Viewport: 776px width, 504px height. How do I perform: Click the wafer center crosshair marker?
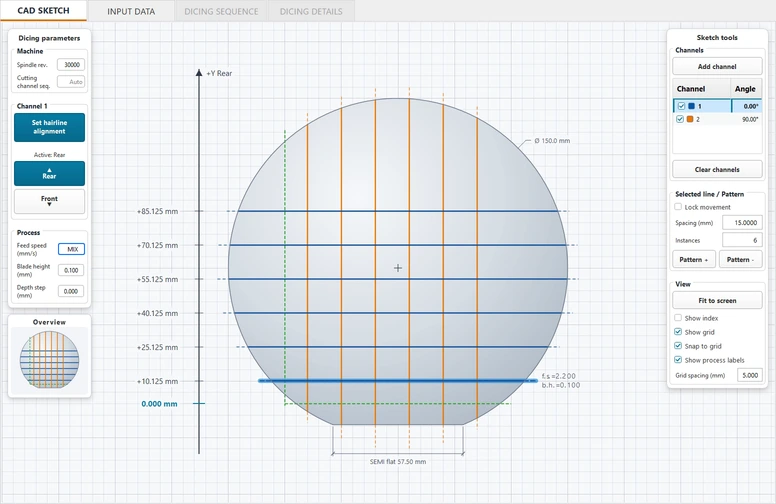coord(398,268)
